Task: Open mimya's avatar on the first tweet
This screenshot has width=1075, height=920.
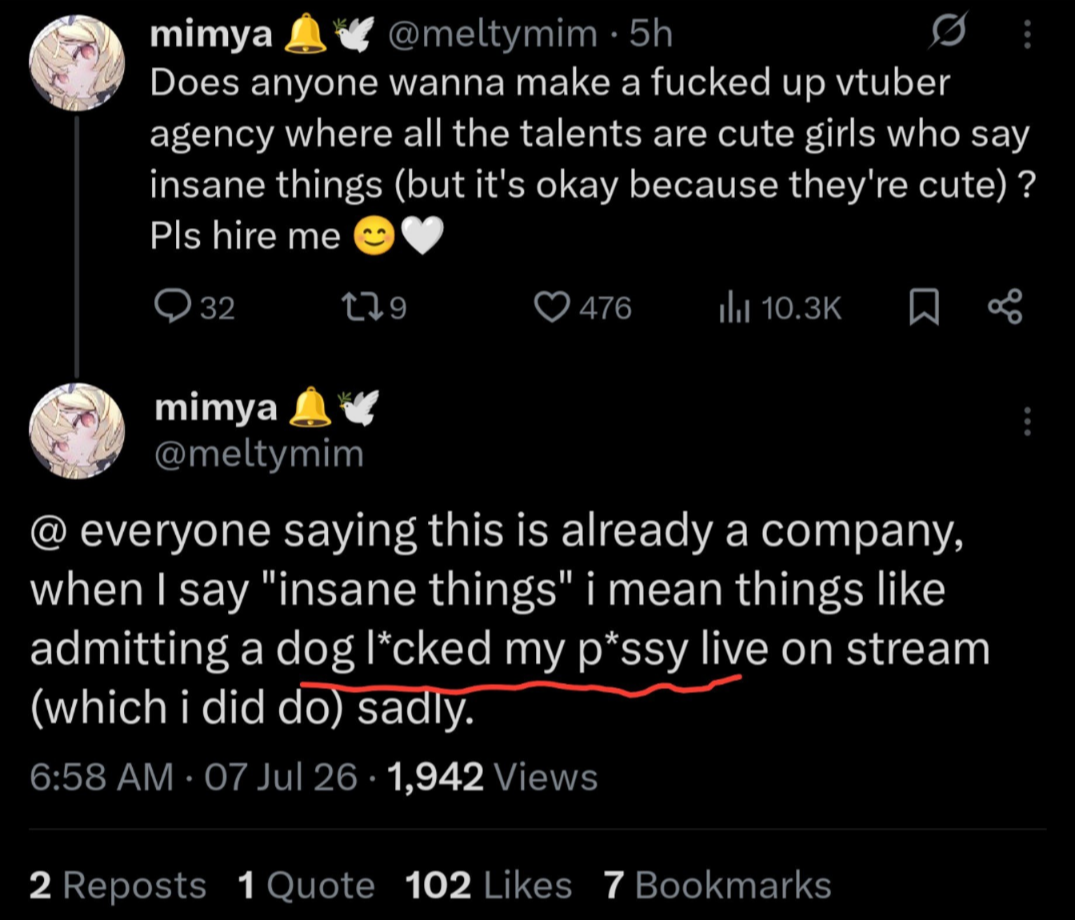Action: pyautogui.click(x=77, y=63)
